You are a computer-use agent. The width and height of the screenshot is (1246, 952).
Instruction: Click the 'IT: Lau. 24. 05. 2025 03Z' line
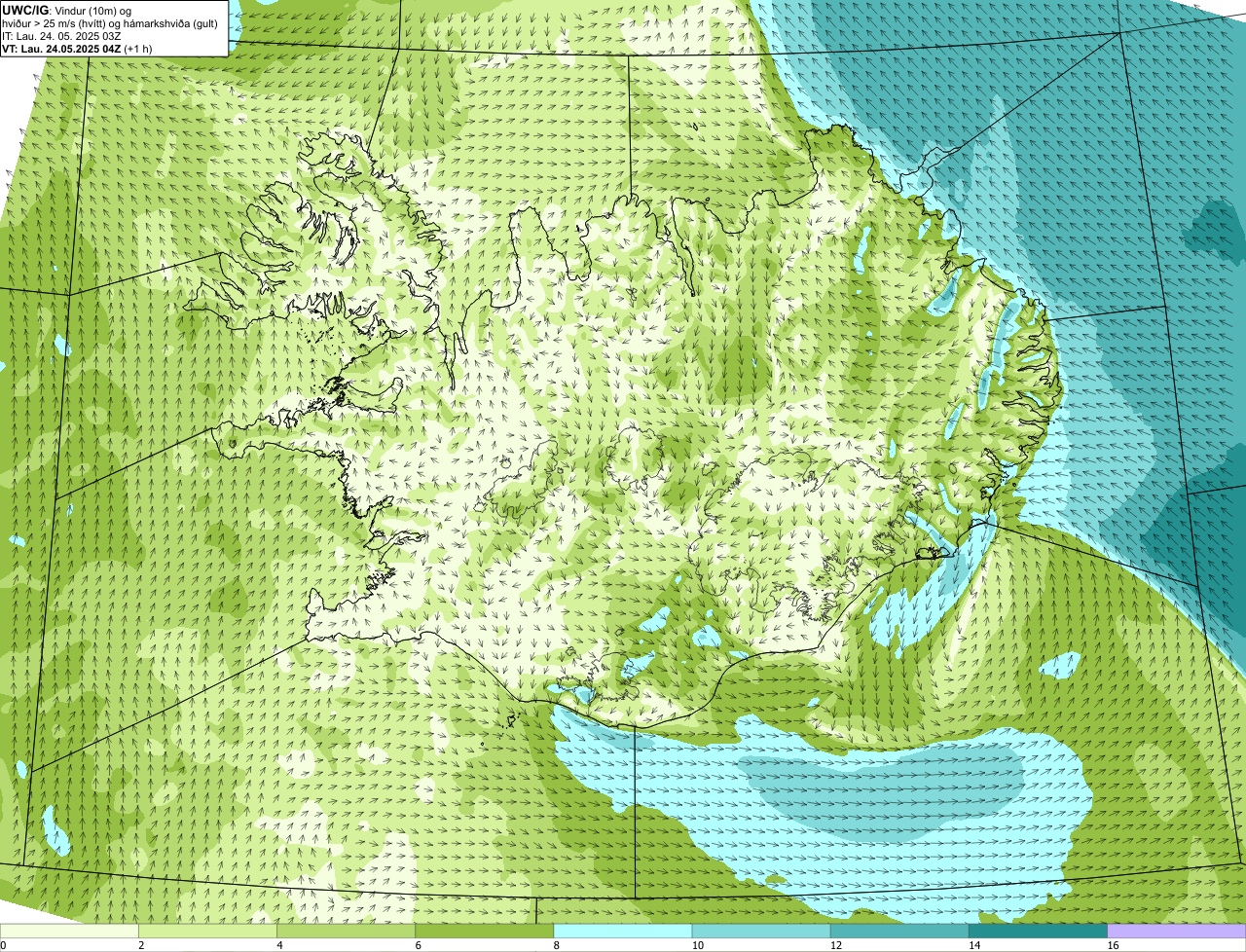61,36
